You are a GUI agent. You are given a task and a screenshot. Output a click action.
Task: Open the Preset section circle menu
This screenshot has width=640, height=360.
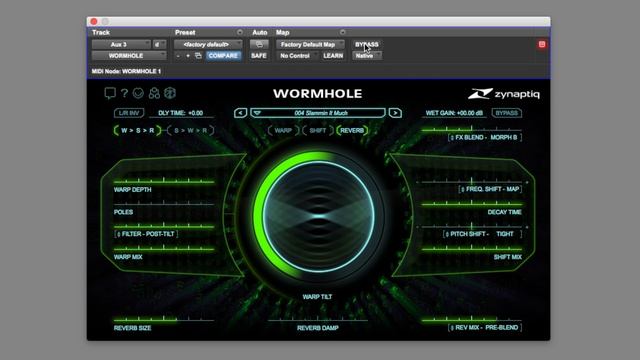(240, 32)
